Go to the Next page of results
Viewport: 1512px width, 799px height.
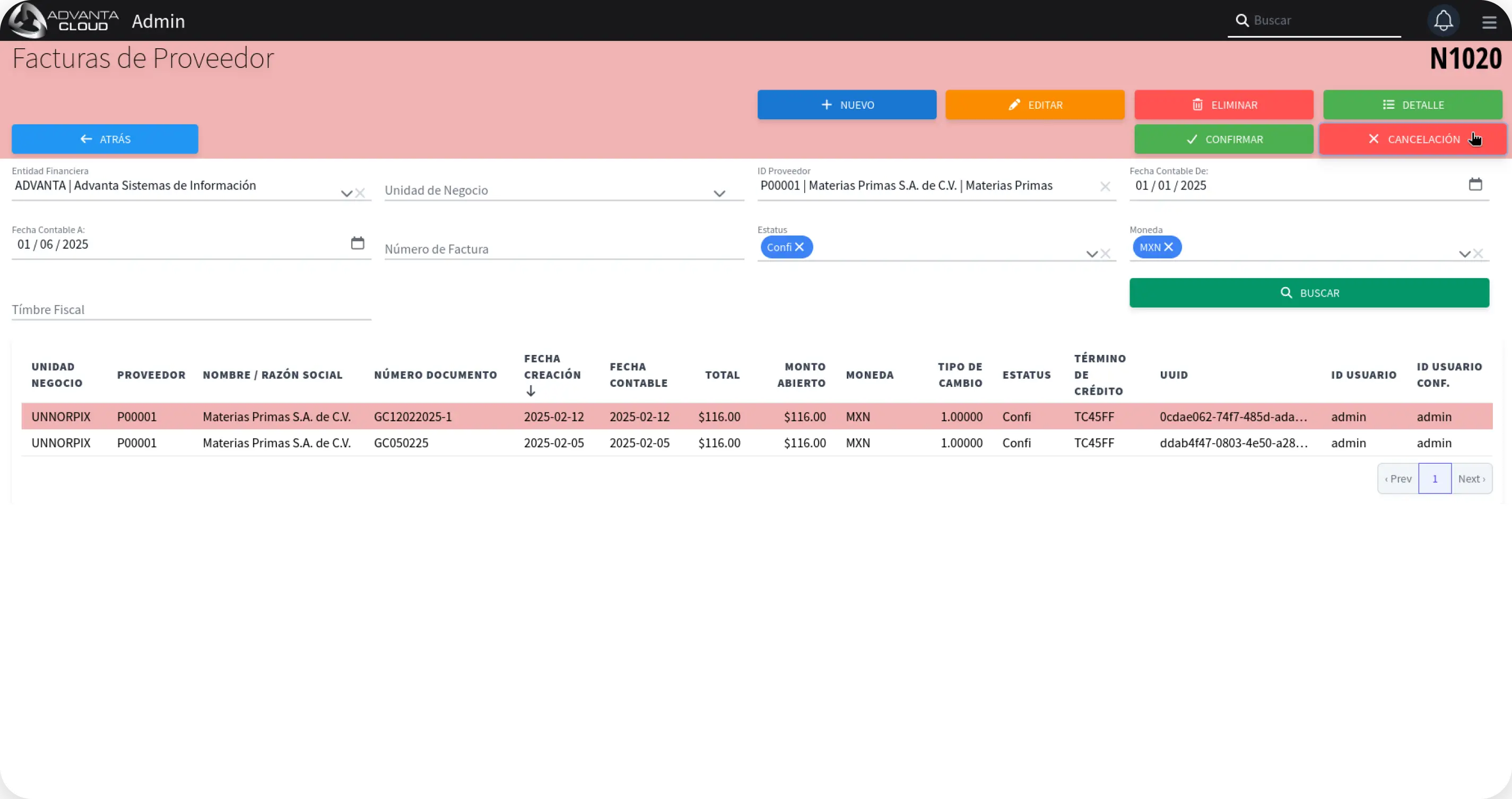click(x=1472, y=479)
